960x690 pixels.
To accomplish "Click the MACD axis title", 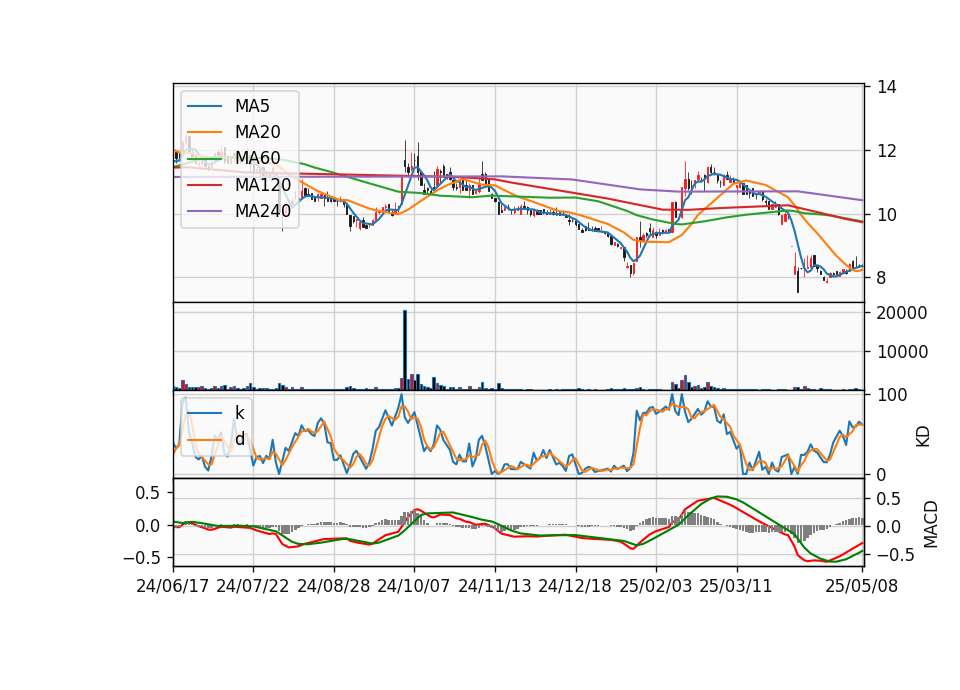I will coord(931,524).
